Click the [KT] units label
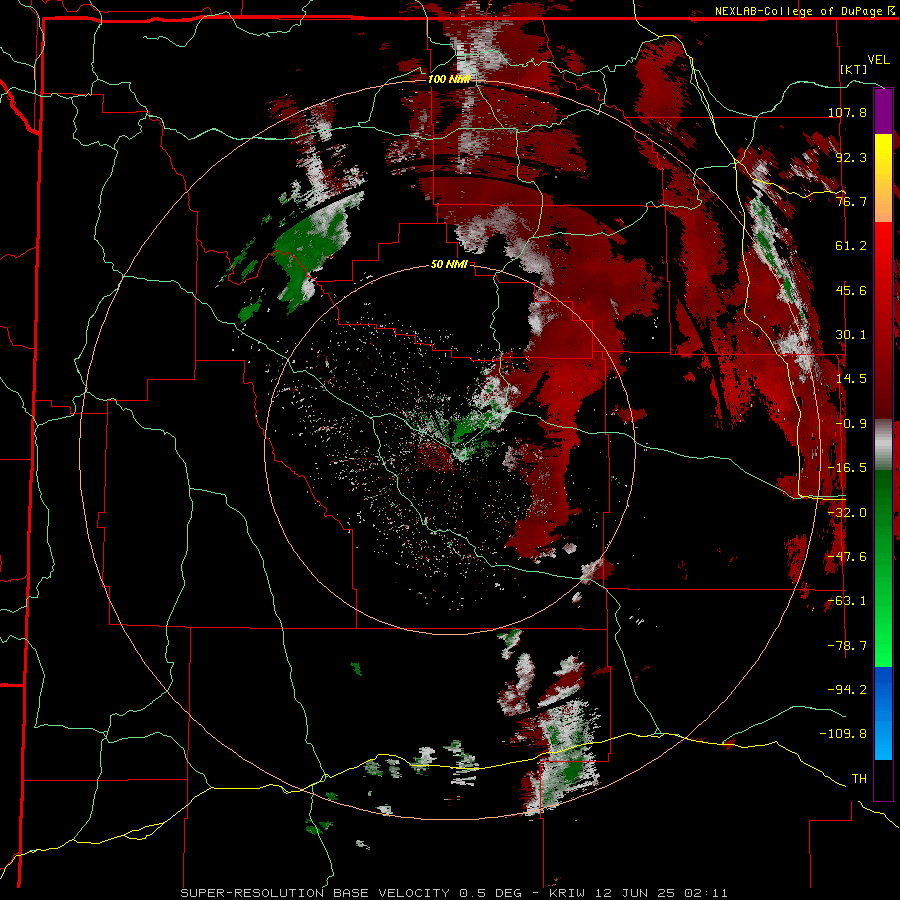Image resolution: width=900 pixels, height=900 pixels. pyautogui.click(x=854, y=69)
